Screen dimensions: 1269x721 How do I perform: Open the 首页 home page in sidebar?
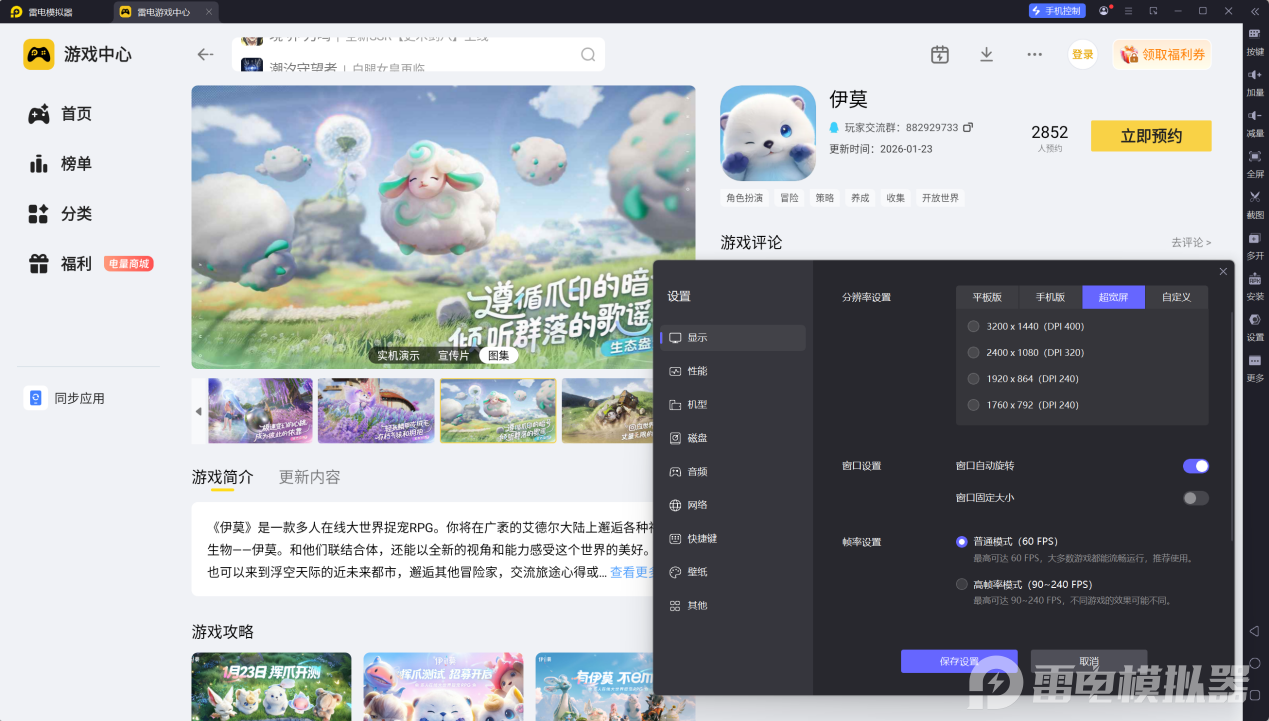click(x=60, y=114)
